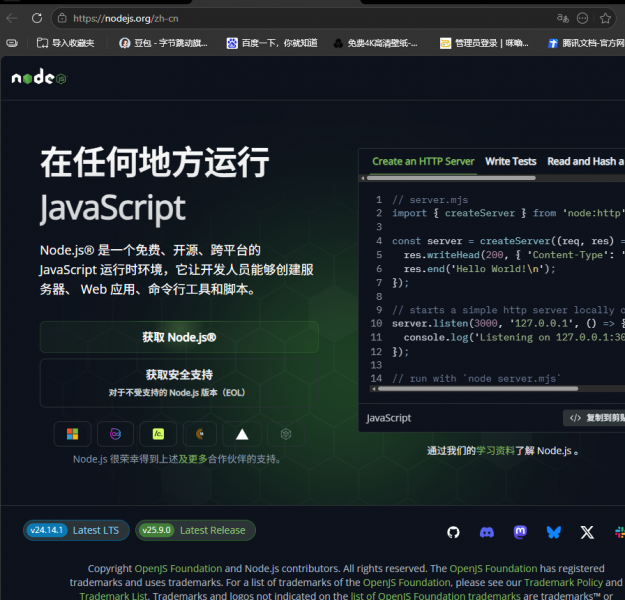Switch to the Read and Hash tab

(585, 161)
